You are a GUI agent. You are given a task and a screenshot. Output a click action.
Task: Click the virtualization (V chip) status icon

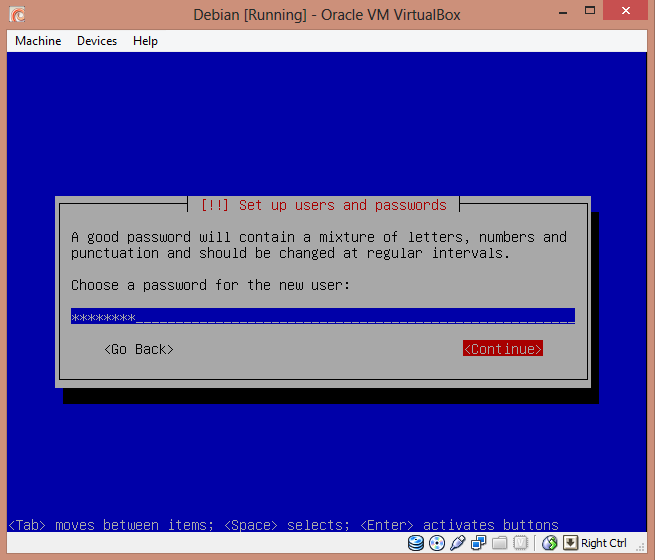[520, 543]
